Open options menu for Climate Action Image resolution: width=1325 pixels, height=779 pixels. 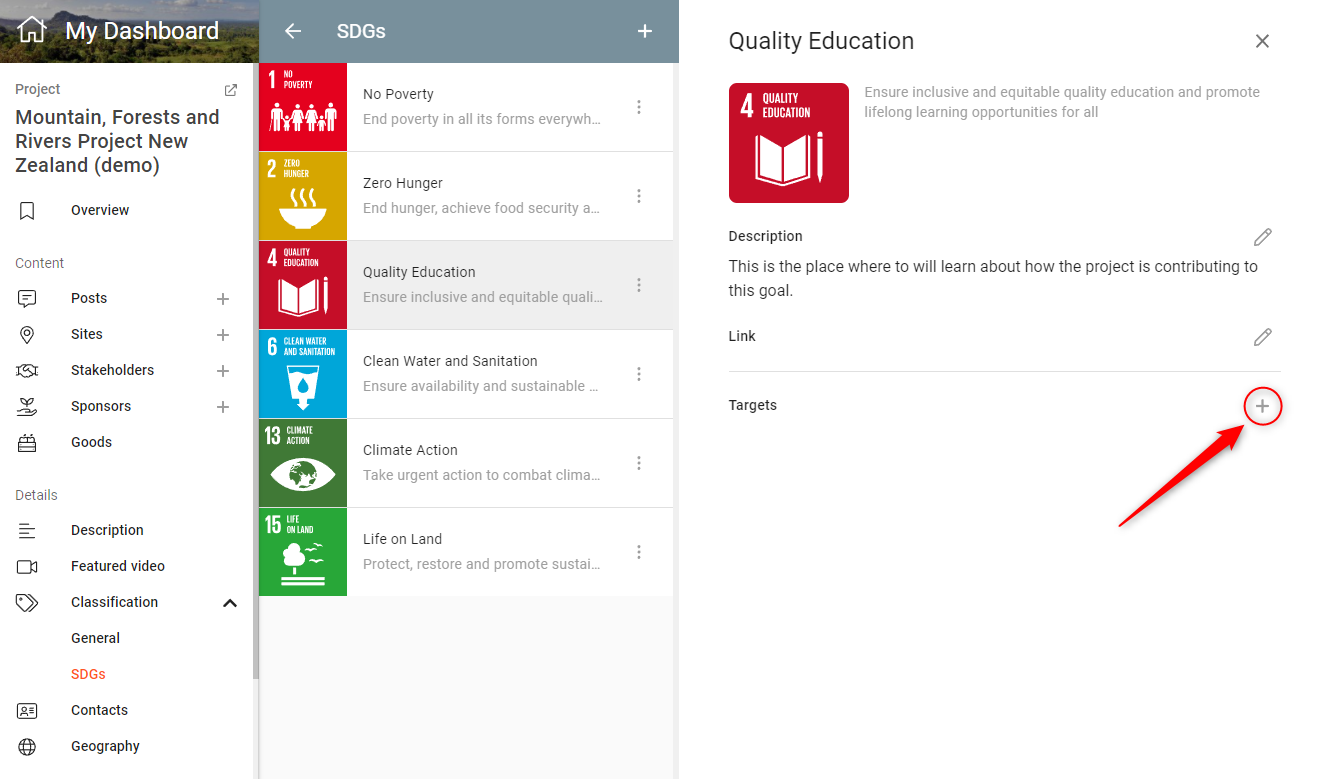click(x=639, y=463)
